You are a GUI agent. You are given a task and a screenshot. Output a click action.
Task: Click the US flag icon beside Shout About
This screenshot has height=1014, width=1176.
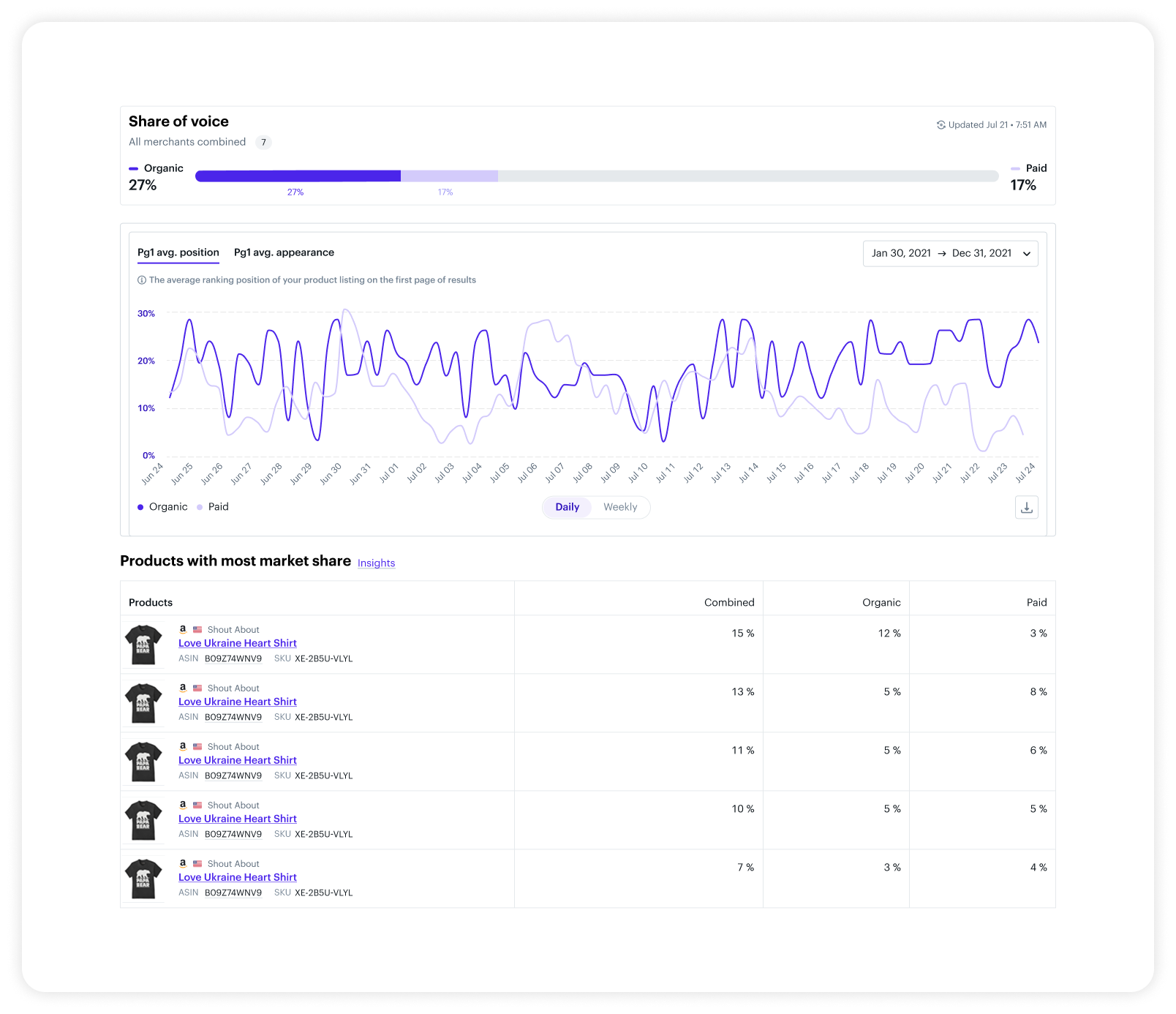coord(197,629)
